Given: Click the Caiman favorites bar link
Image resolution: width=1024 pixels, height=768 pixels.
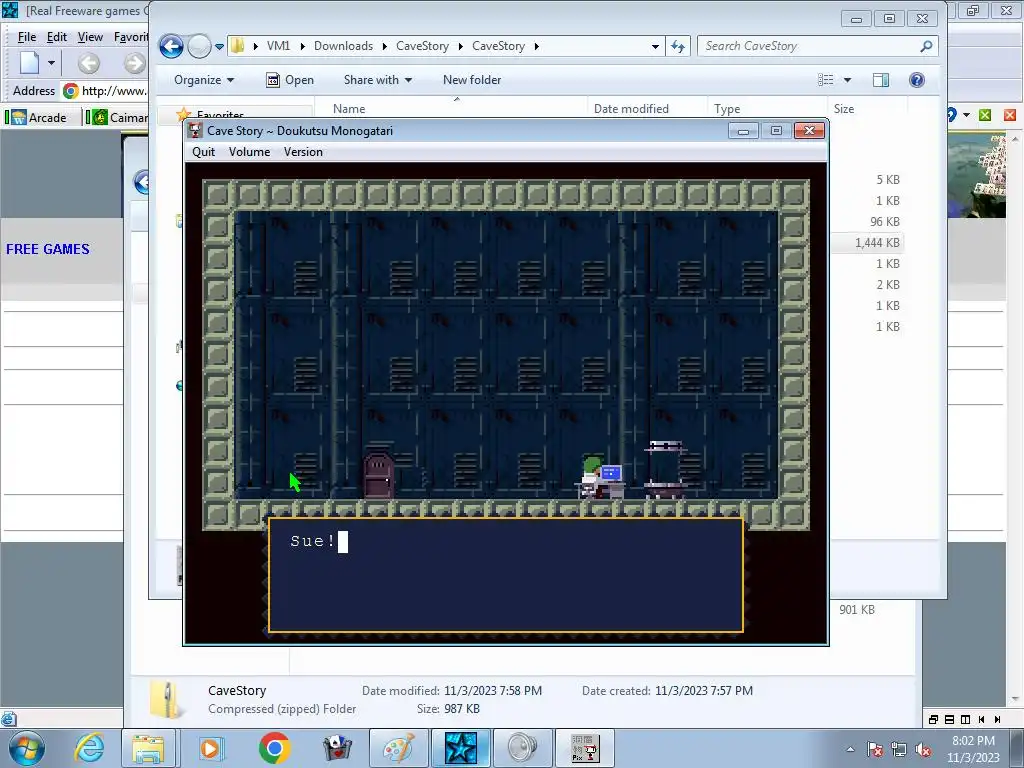Looking at the screenshot, I should pyautogui.click(x=121, y=118).
